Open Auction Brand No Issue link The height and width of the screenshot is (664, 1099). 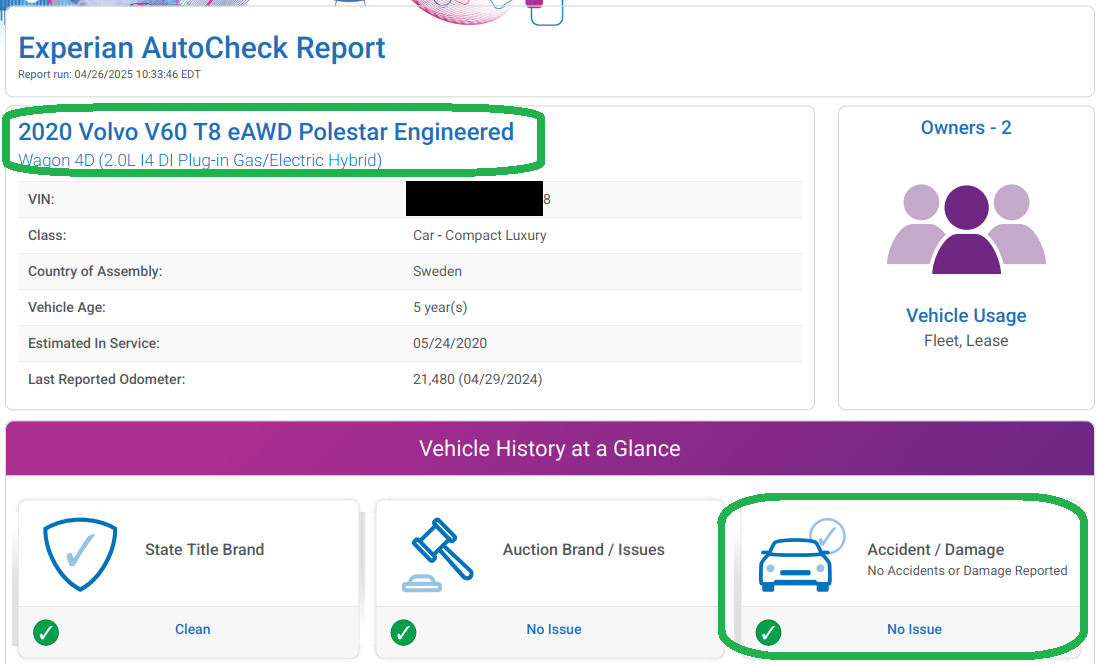(x=554, y=629)
